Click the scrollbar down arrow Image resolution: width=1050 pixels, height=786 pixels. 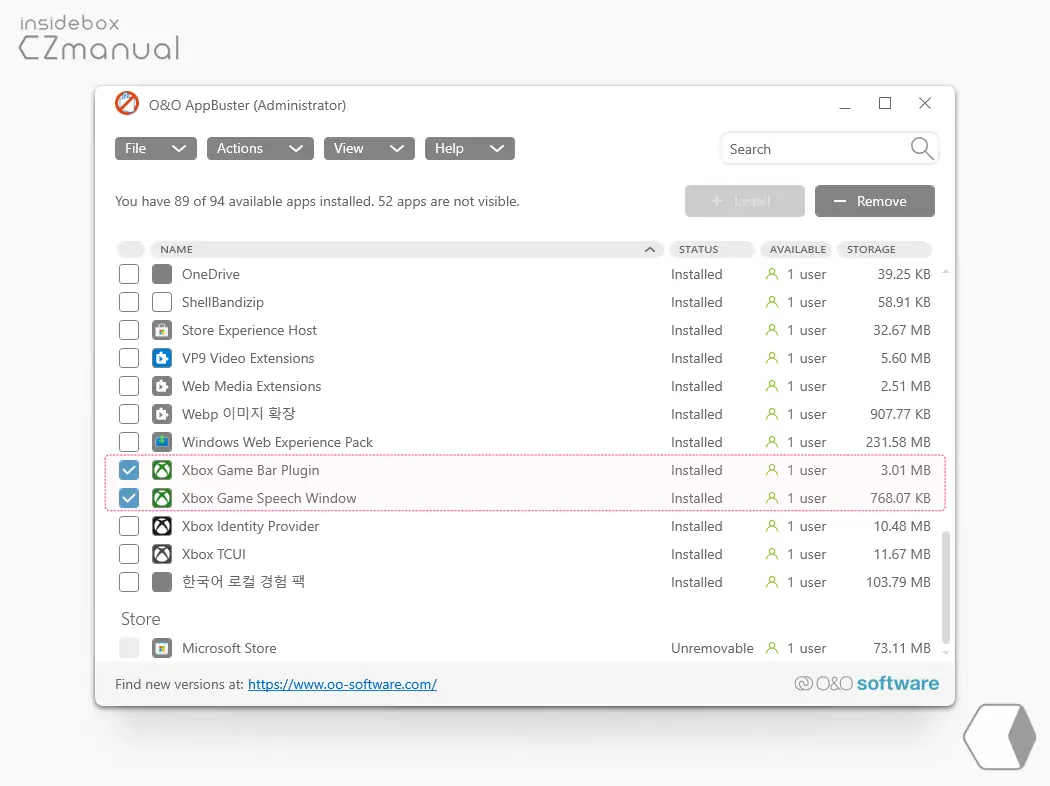tap(946, 651)
